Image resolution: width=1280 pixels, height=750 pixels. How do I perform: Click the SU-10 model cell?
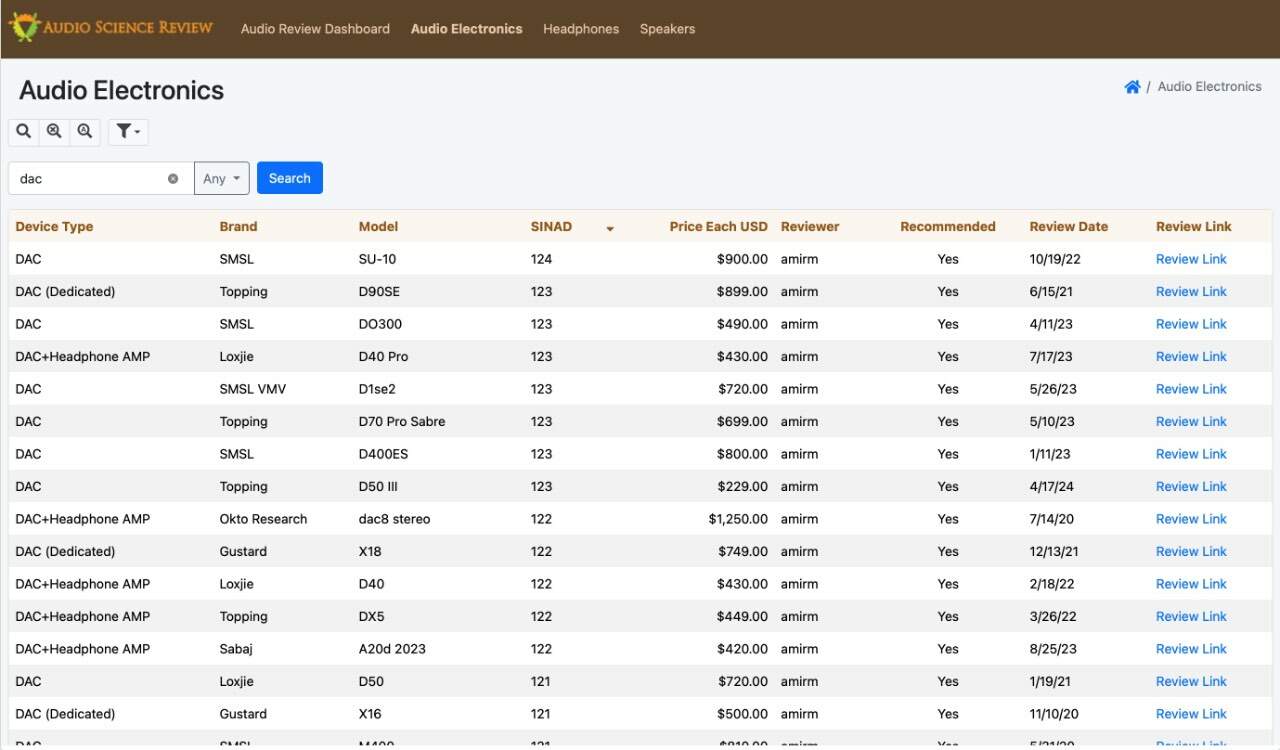tap(377, 259)
